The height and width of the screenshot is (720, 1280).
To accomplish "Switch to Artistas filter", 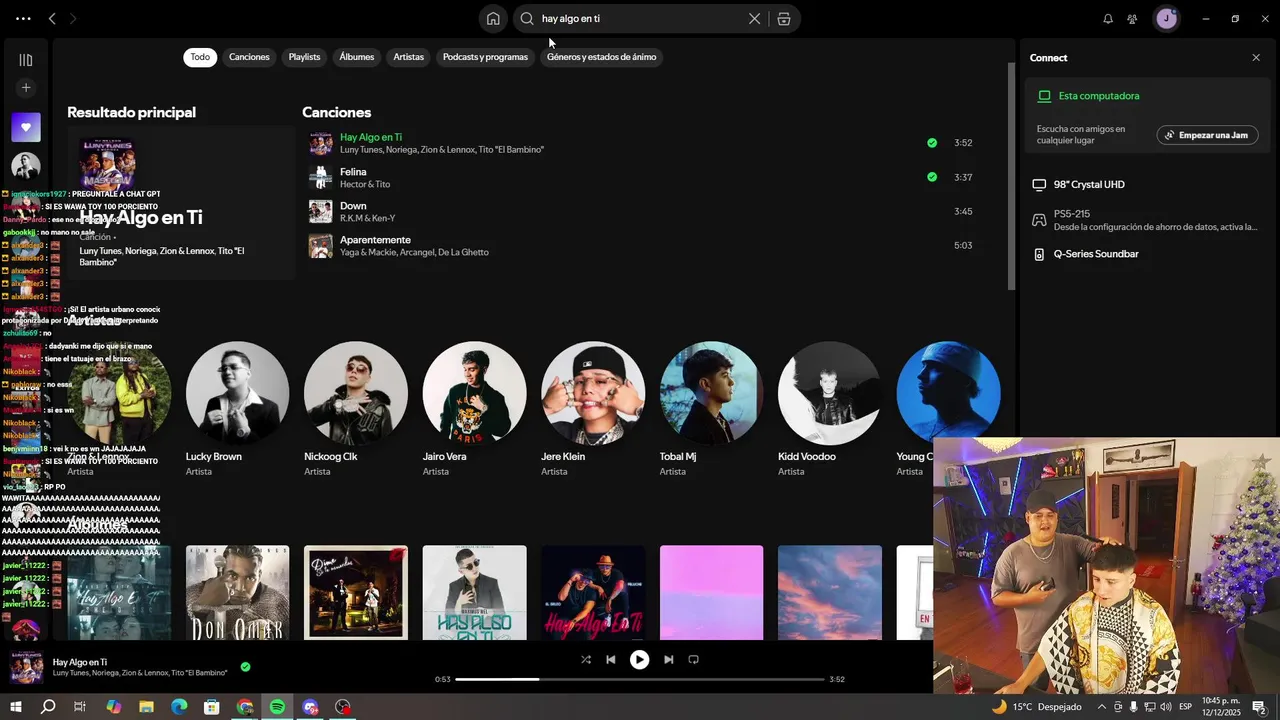I will (x=408, y=57).
